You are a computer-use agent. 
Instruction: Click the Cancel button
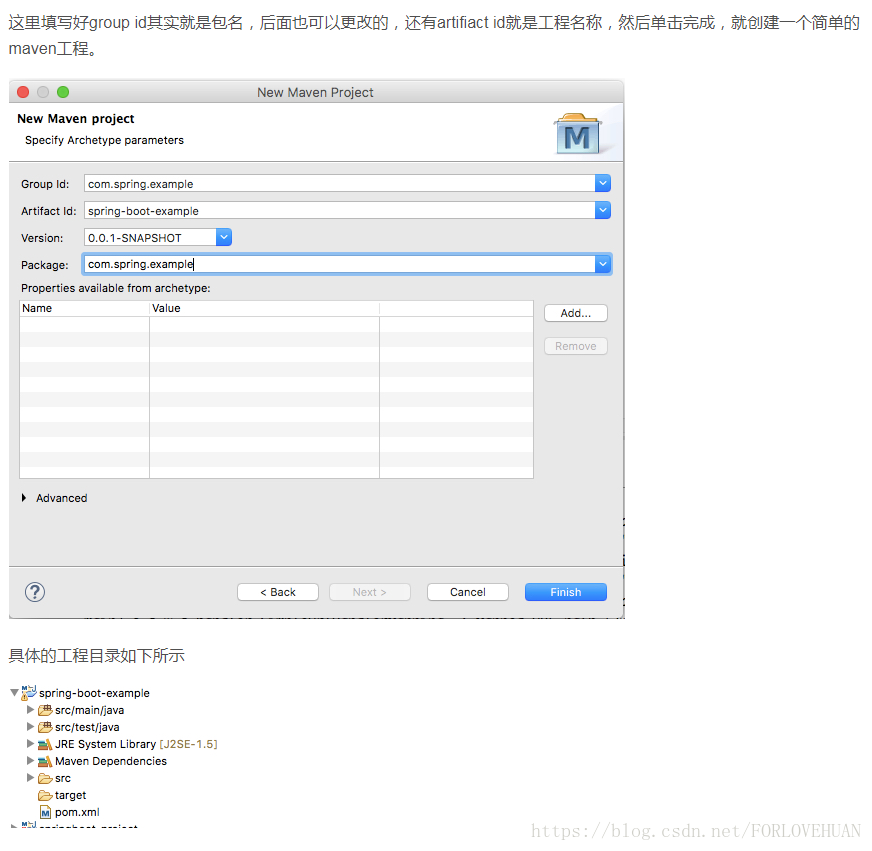pos(468,592)
